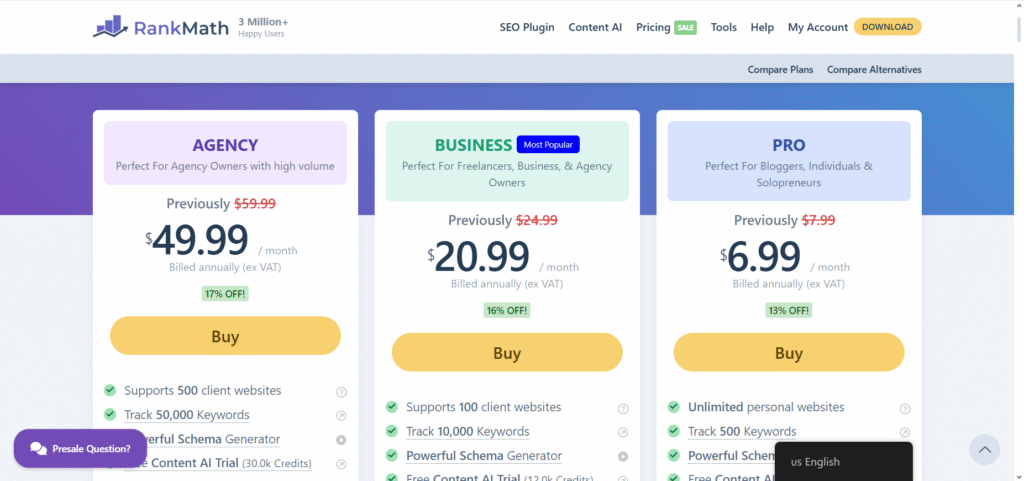Open the Compare Alternatives link

pos(874,69)
